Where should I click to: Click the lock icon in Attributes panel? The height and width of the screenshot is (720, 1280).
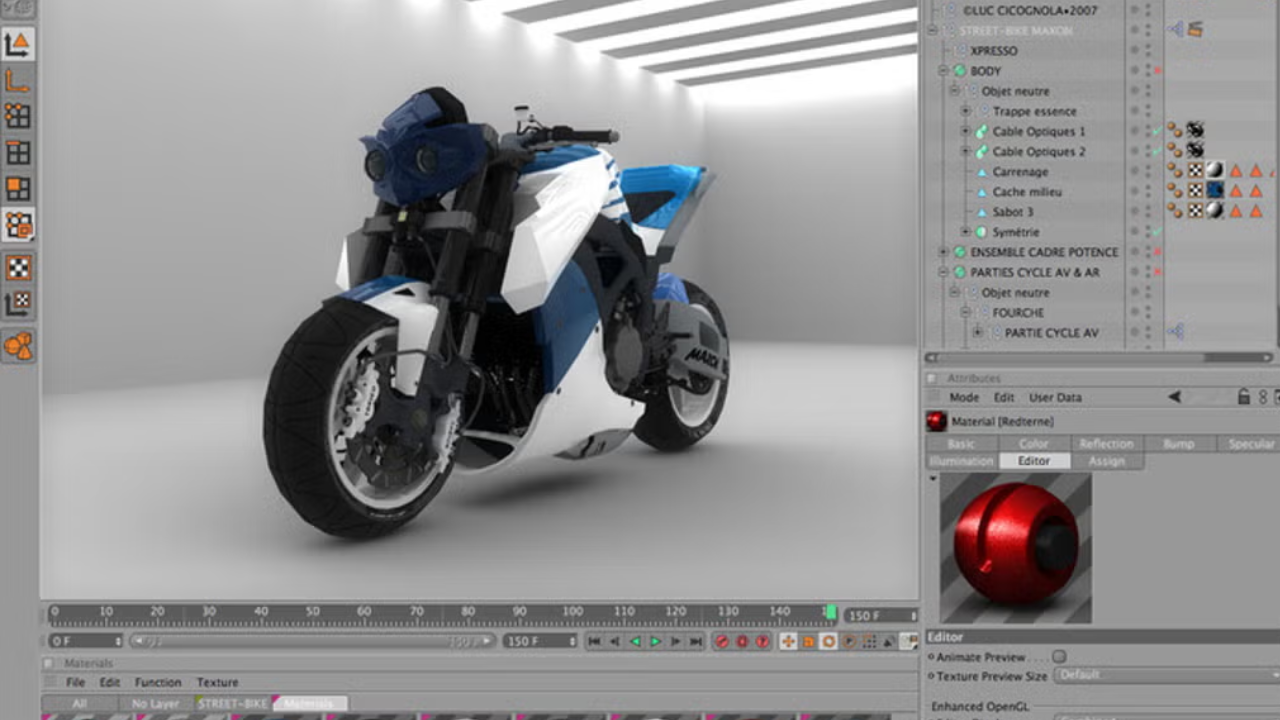pos(1243,397)
